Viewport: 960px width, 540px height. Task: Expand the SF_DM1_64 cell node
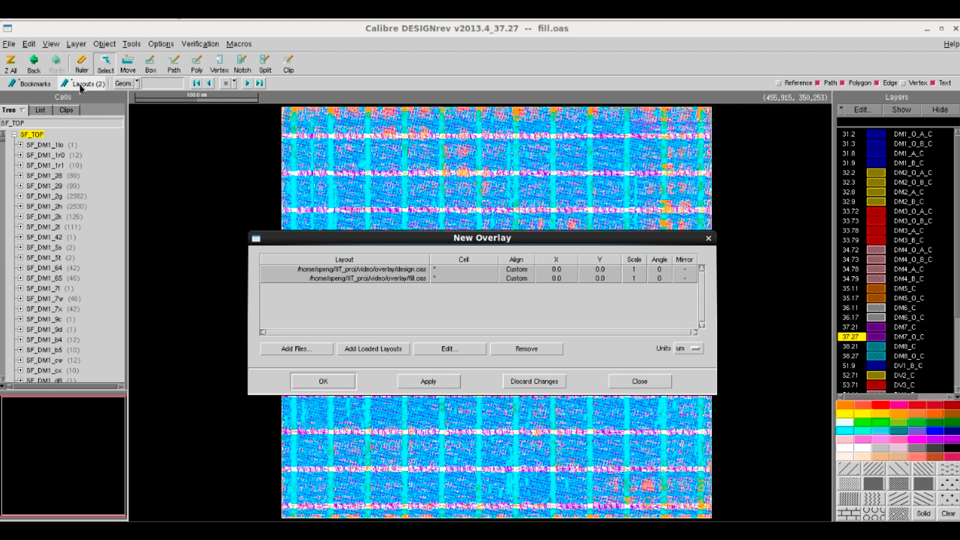tap(20, 268)
